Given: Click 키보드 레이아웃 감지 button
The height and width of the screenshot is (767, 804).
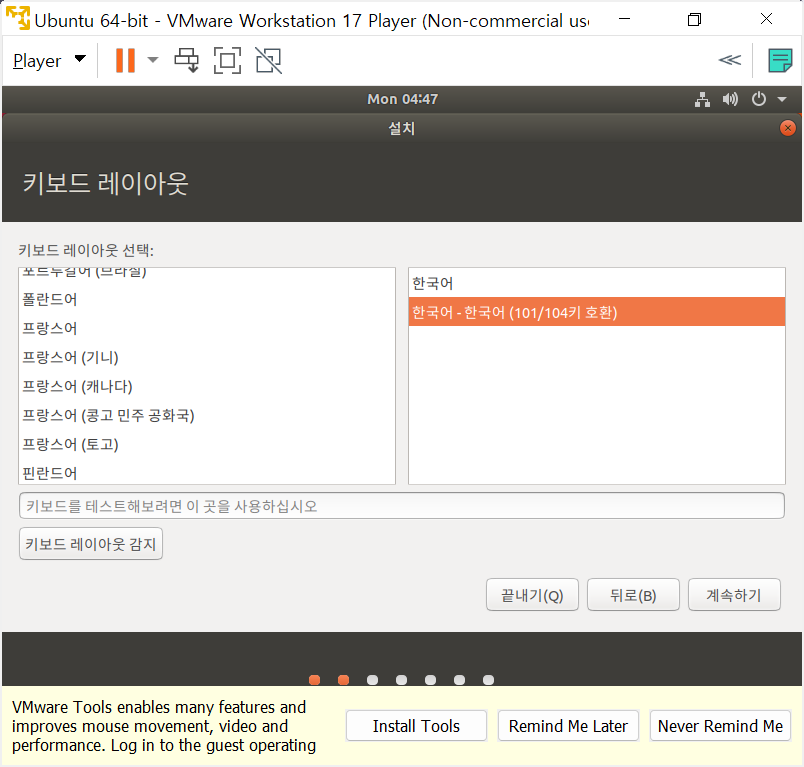Looking at the screenshot, I should pos(91,544).
